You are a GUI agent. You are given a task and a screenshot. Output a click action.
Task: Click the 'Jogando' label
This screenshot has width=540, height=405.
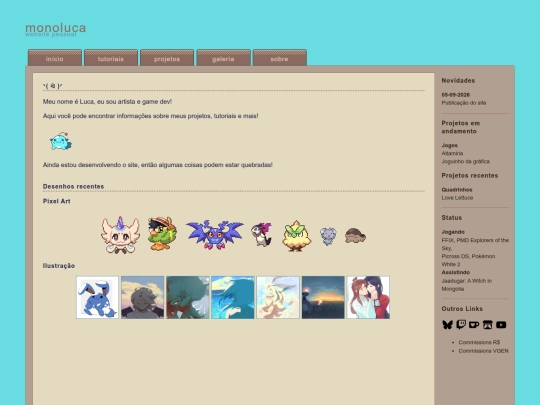[x=453, y=232]
